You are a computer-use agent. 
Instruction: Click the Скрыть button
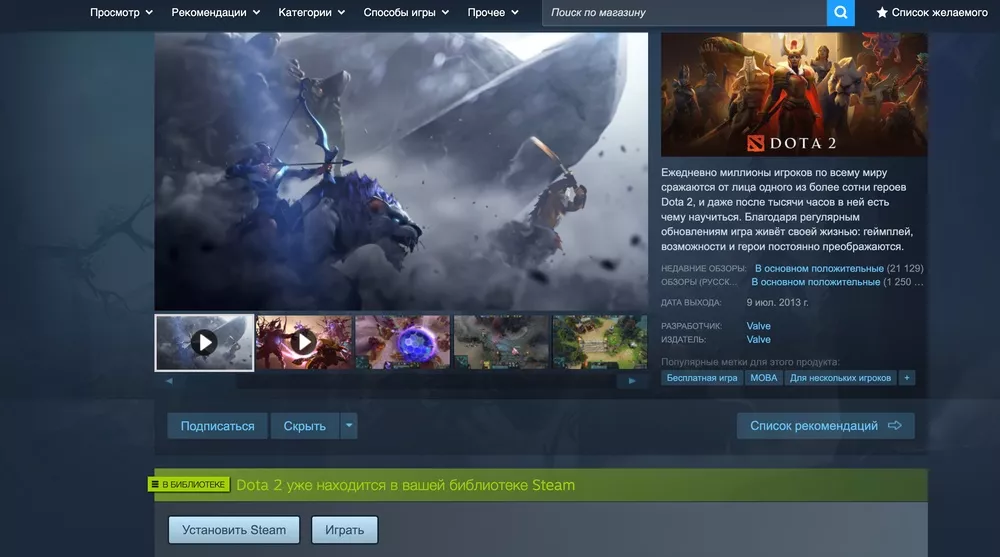click(x=305, y=426)
